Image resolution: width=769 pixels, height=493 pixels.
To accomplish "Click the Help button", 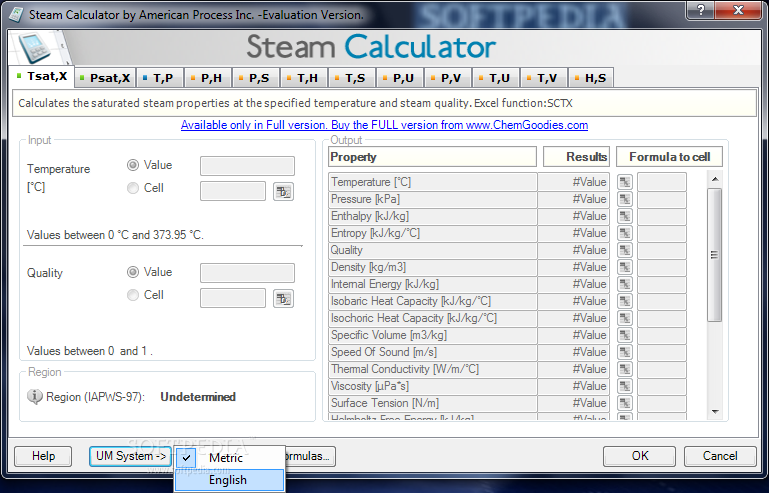I will click(43, 456).
